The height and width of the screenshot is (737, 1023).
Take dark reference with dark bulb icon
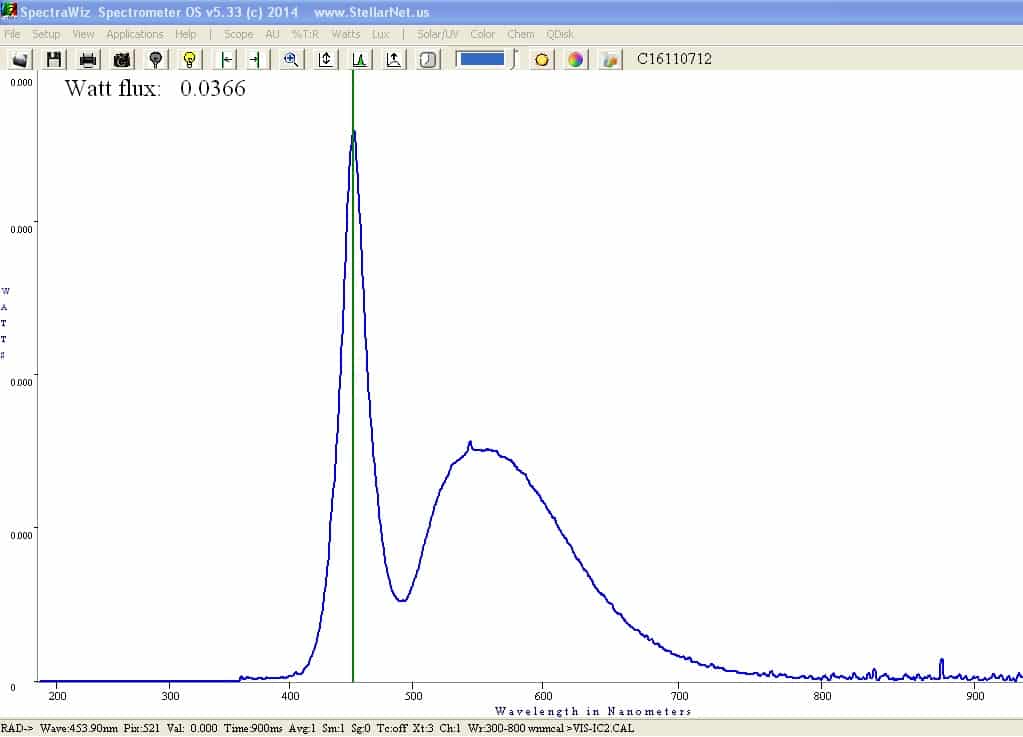[x=156, y=59]
